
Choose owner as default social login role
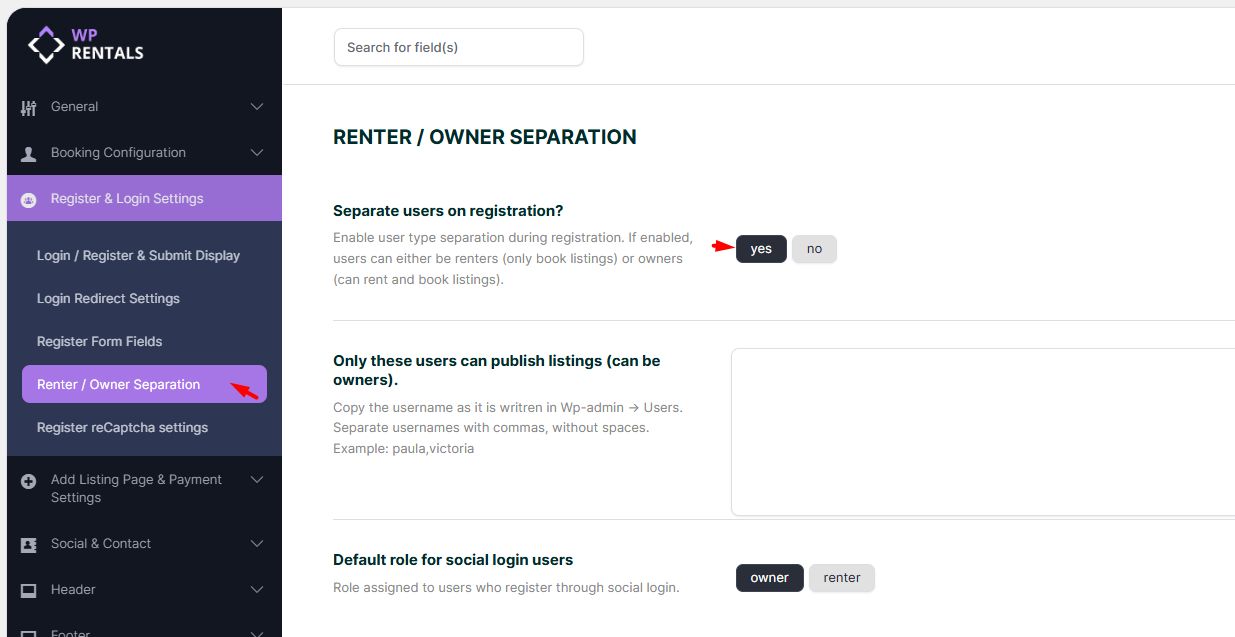pyautogui.click(x=769, y=578)
